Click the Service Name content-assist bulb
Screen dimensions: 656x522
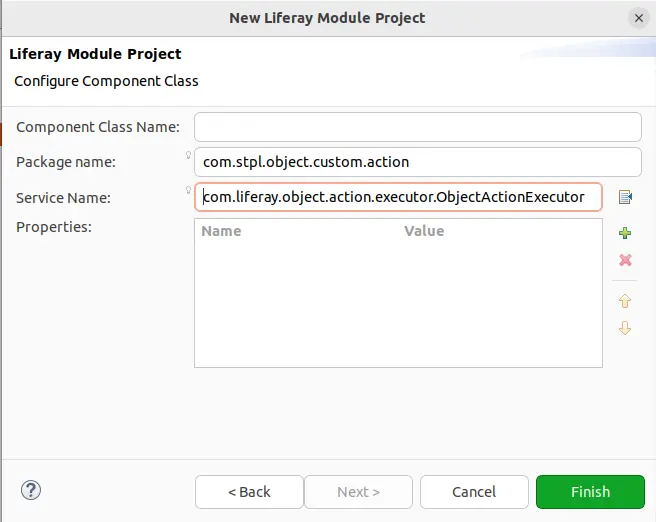tap(188, 190)
